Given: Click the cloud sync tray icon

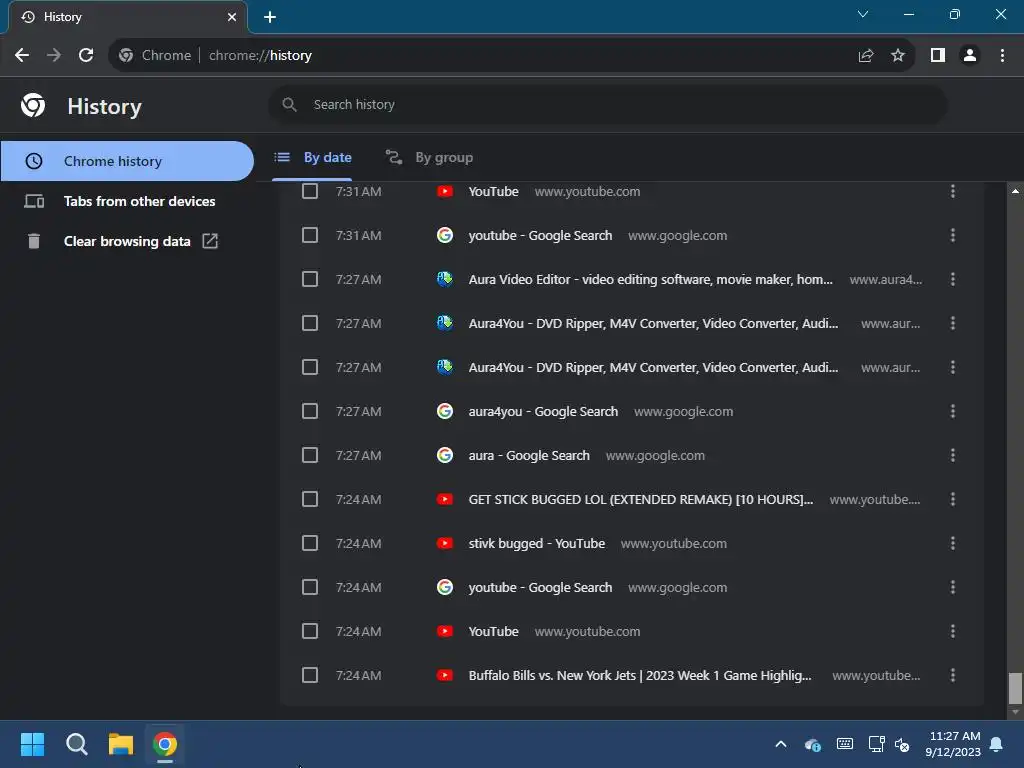Looking at the screenshot, I should coord(813,744).
